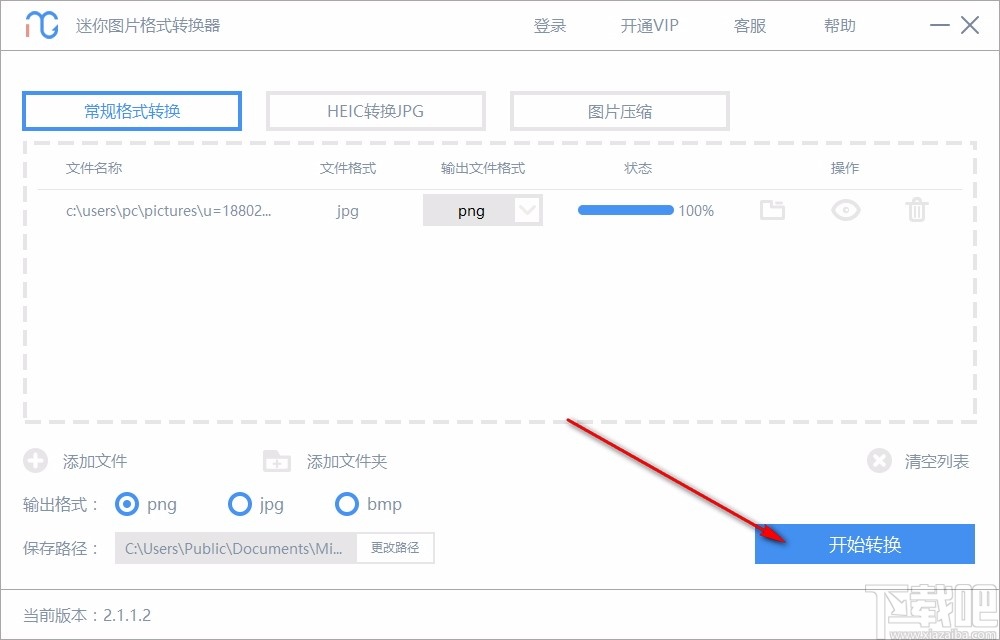Click the add folder icon beside 添加文件夹
This screenshot has width=1000, height=640.
click(276, 461)
